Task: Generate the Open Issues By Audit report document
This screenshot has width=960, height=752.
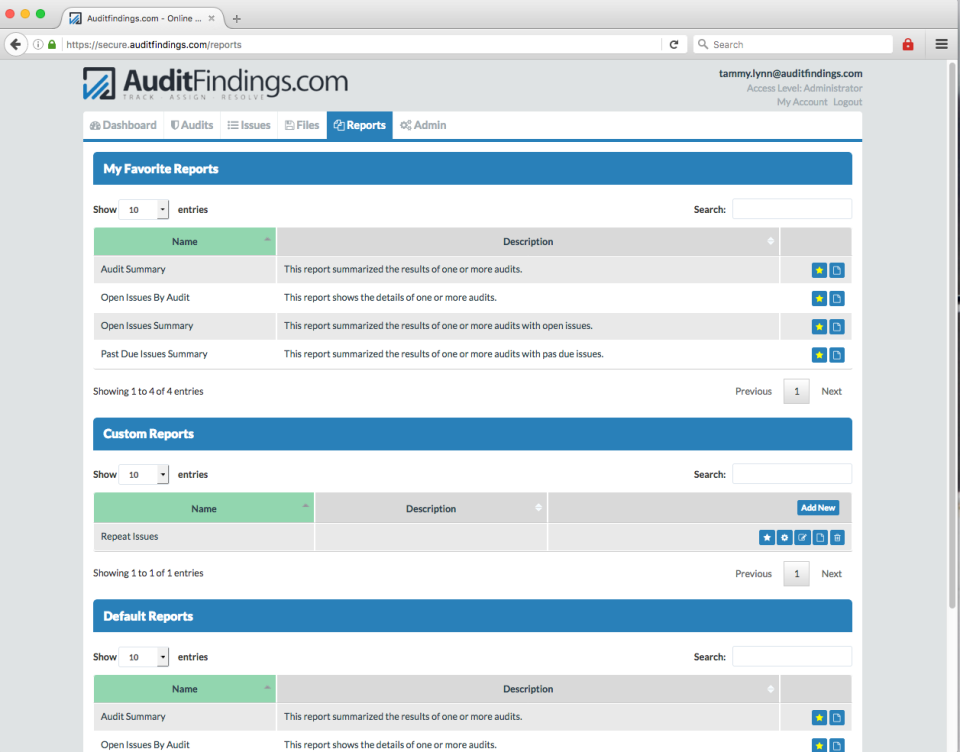Action: (x=837, y=298)
